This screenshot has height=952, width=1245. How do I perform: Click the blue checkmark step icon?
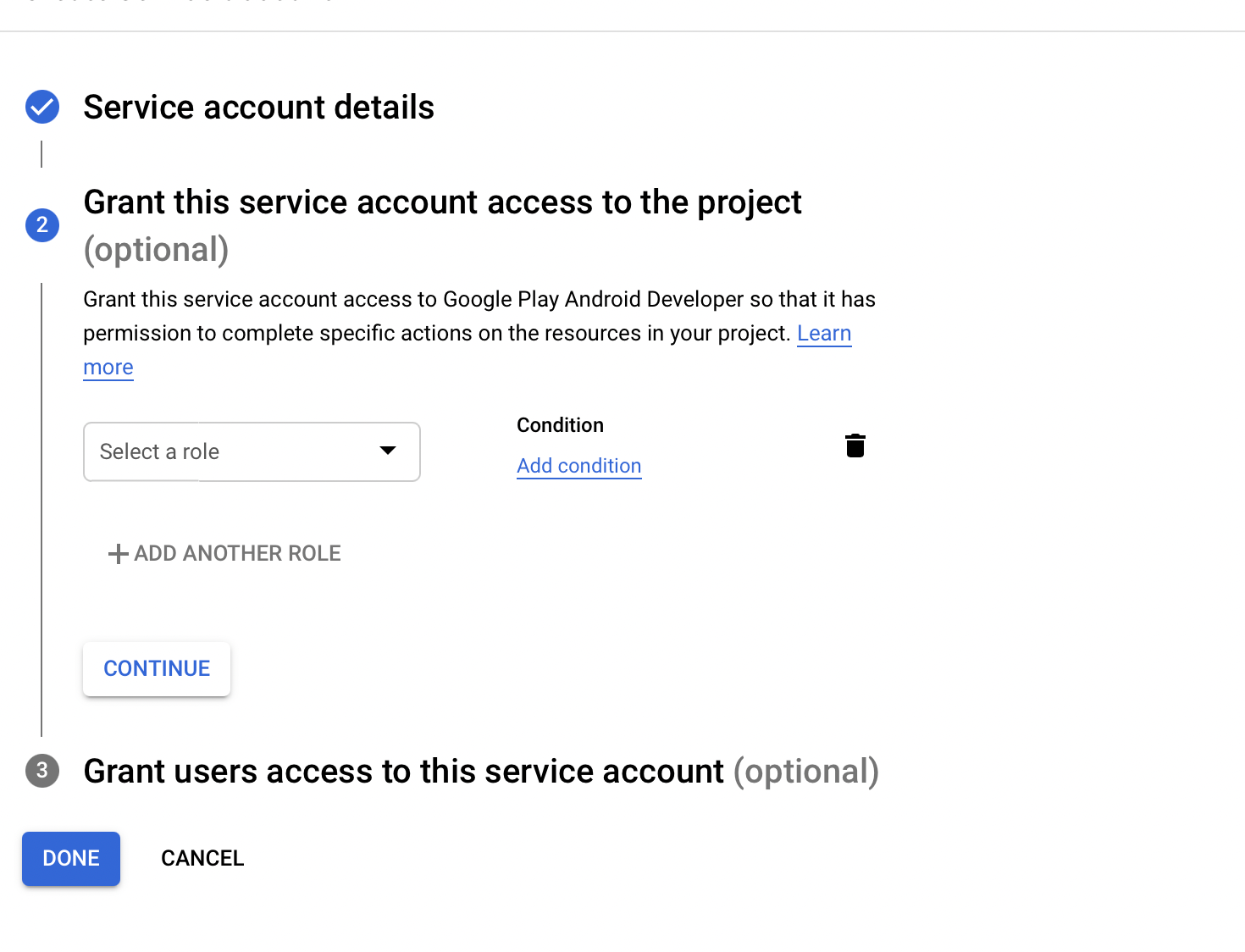coord(42,108)
